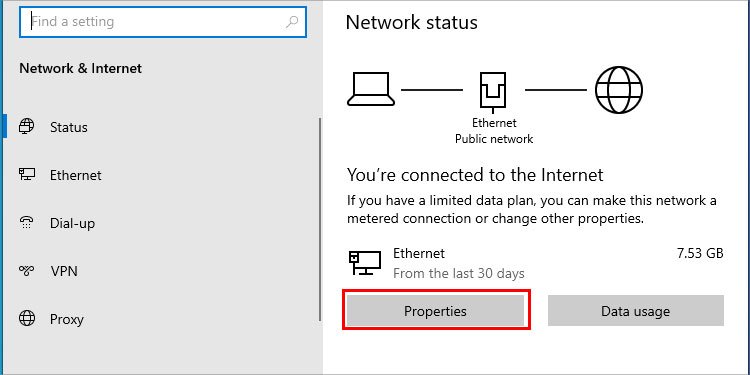Click the 7.53 GB usage value
This screenshot has height=375, width=750.
[x=700, y=253]
